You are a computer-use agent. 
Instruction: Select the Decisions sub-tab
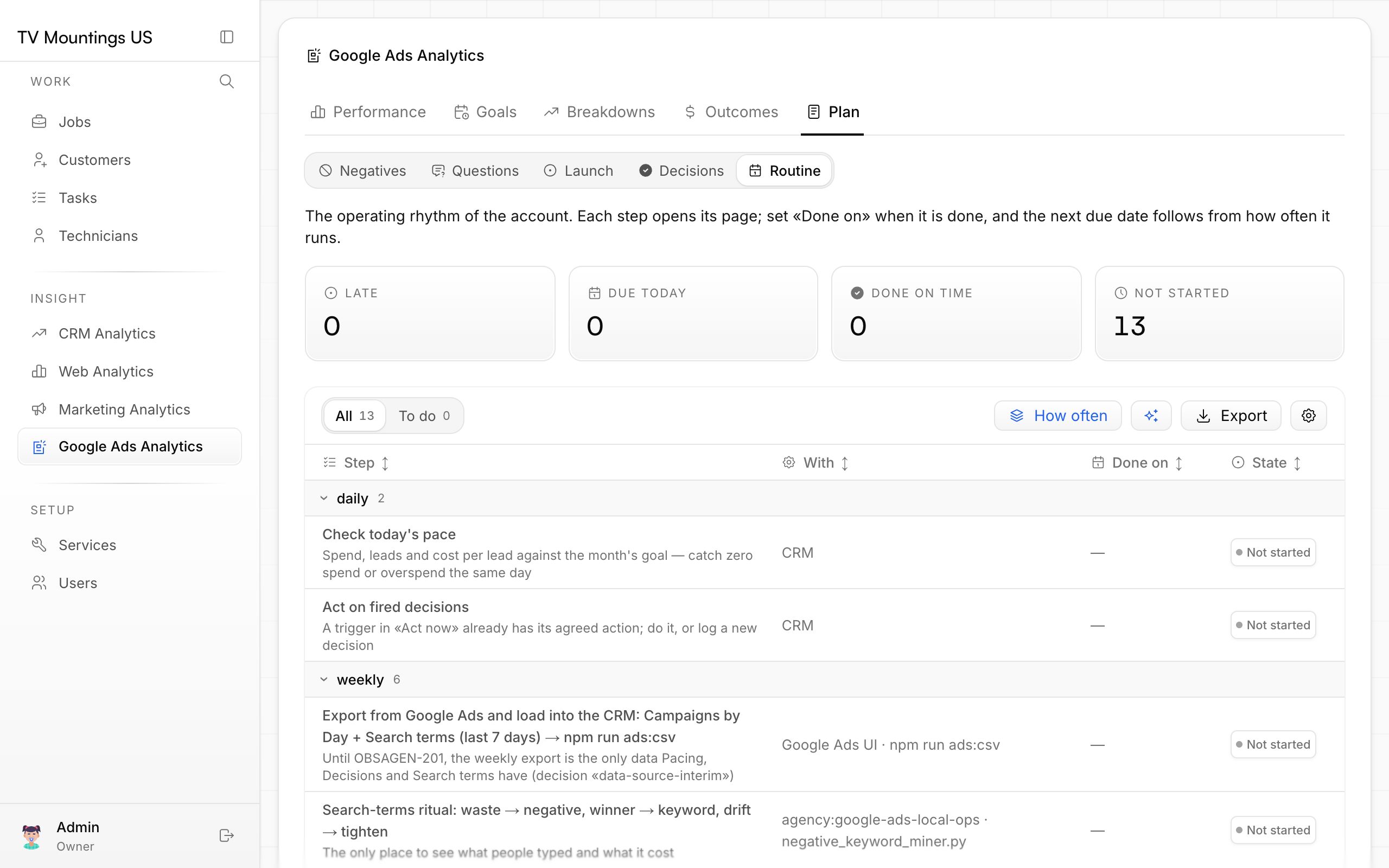[x=681, y=170]
